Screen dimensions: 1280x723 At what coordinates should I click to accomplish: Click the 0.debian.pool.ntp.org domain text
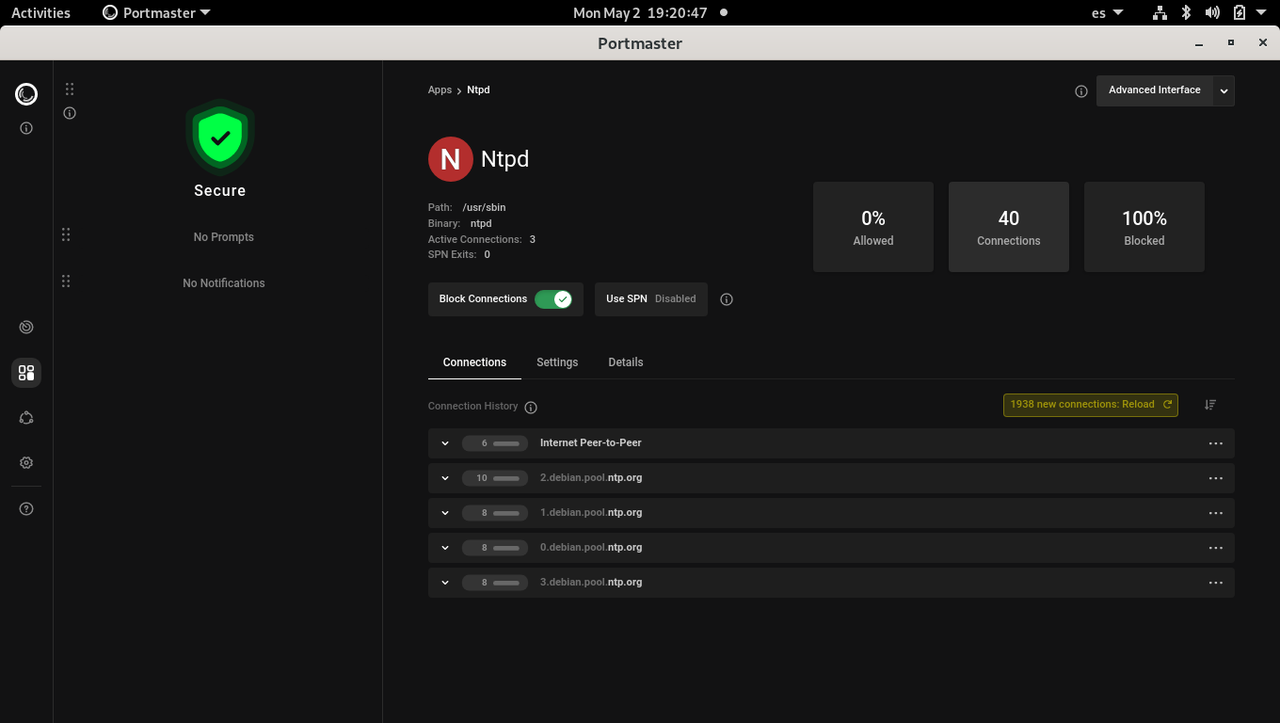coord(591,548)
